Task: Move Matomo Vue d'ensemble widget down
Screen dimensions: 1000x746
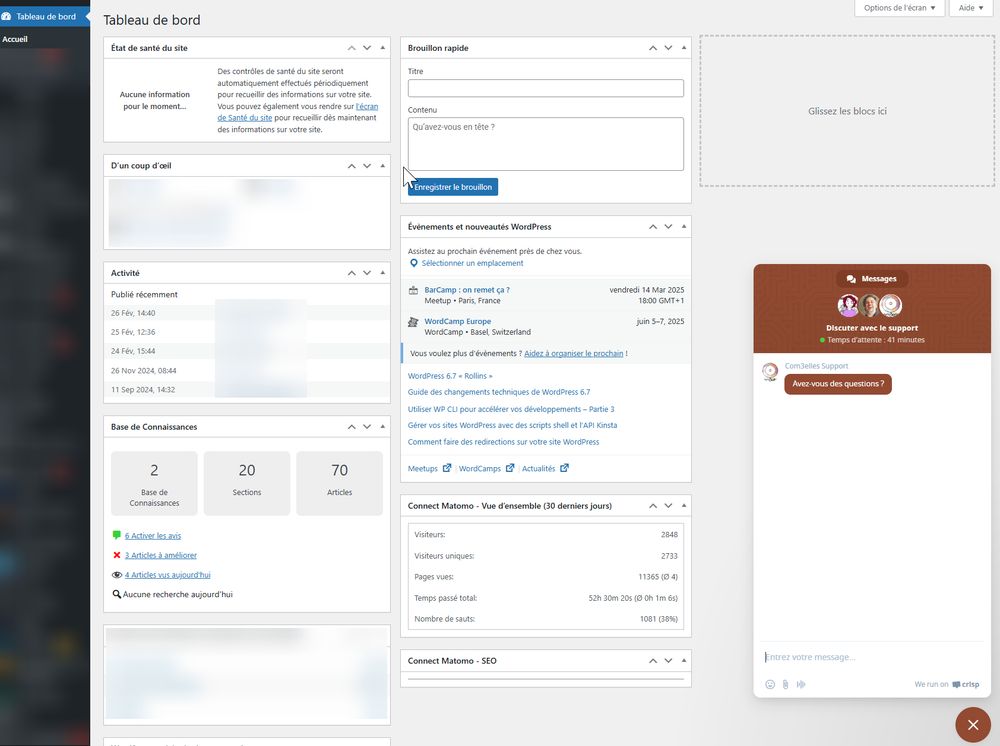Action: pos(668,506)
